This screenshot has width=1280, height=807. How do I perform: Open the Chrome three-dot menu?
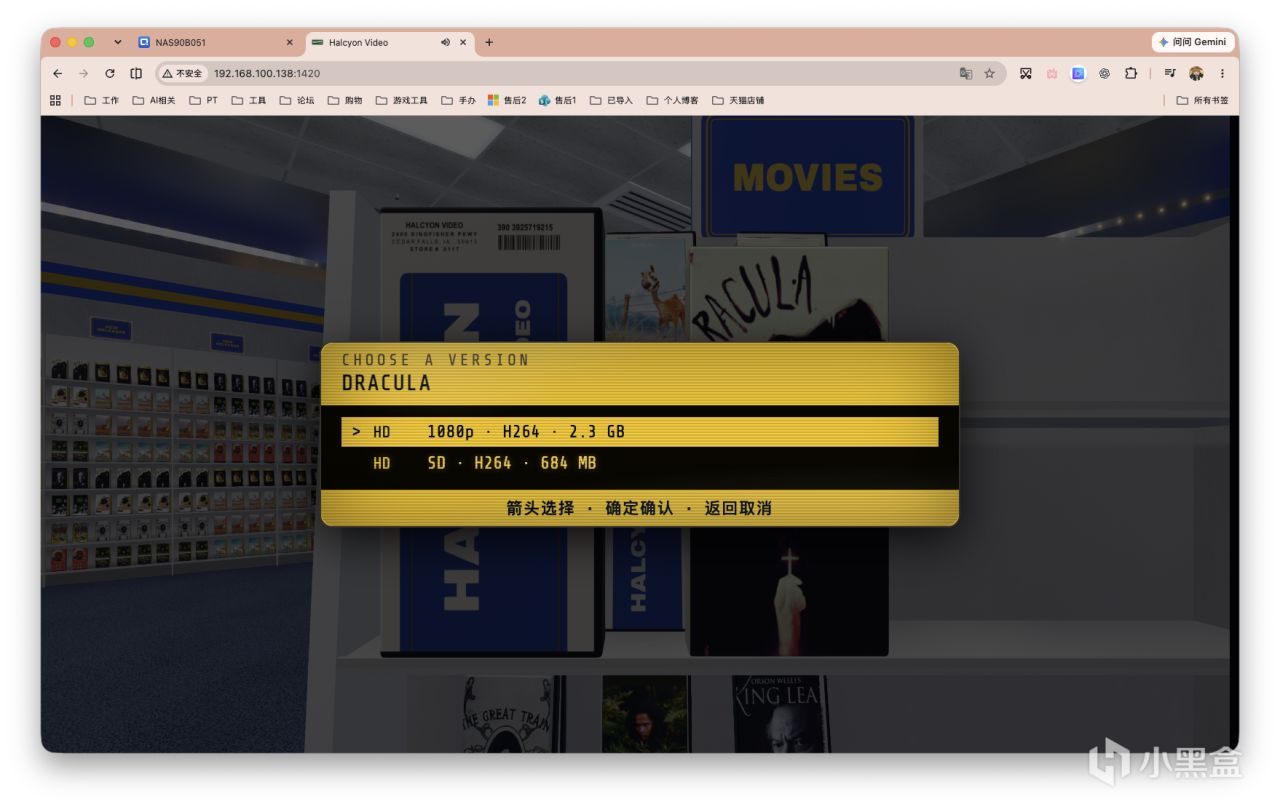(1222, 73)
